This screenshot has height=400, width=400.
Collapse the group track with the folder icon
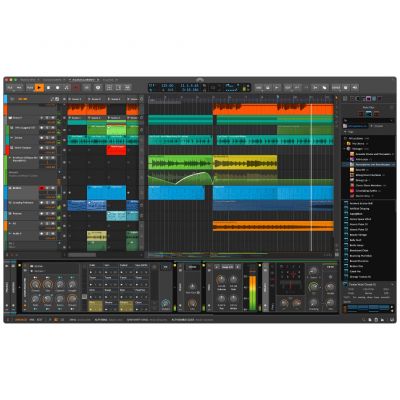11,118
